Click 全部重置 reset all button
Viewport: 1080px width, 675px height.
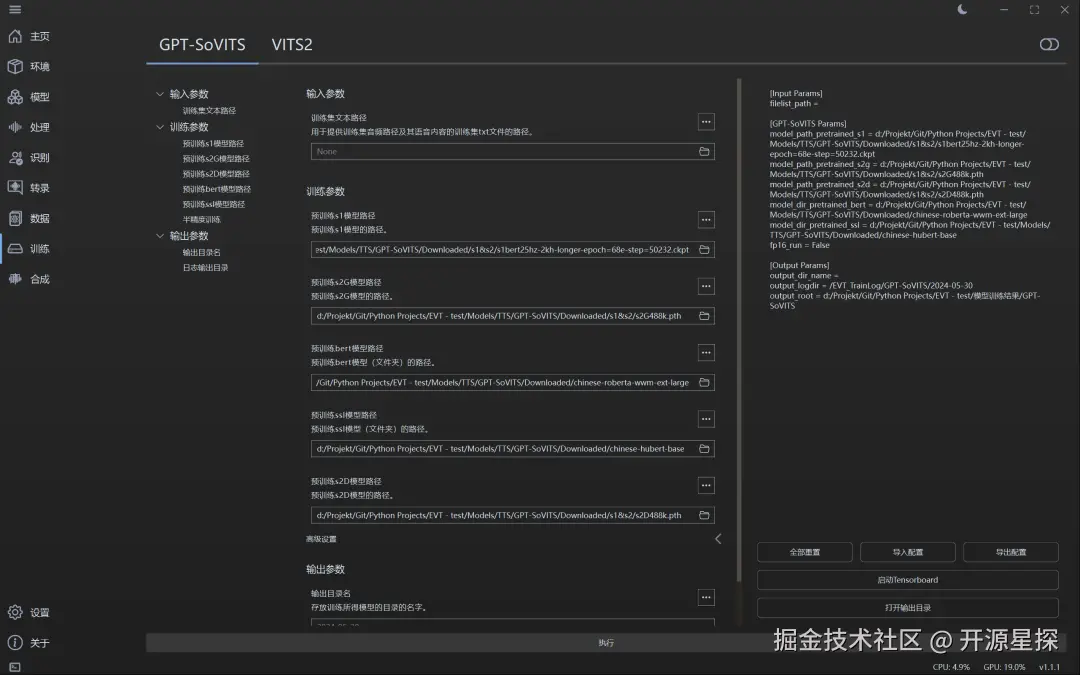coord(804,552)
